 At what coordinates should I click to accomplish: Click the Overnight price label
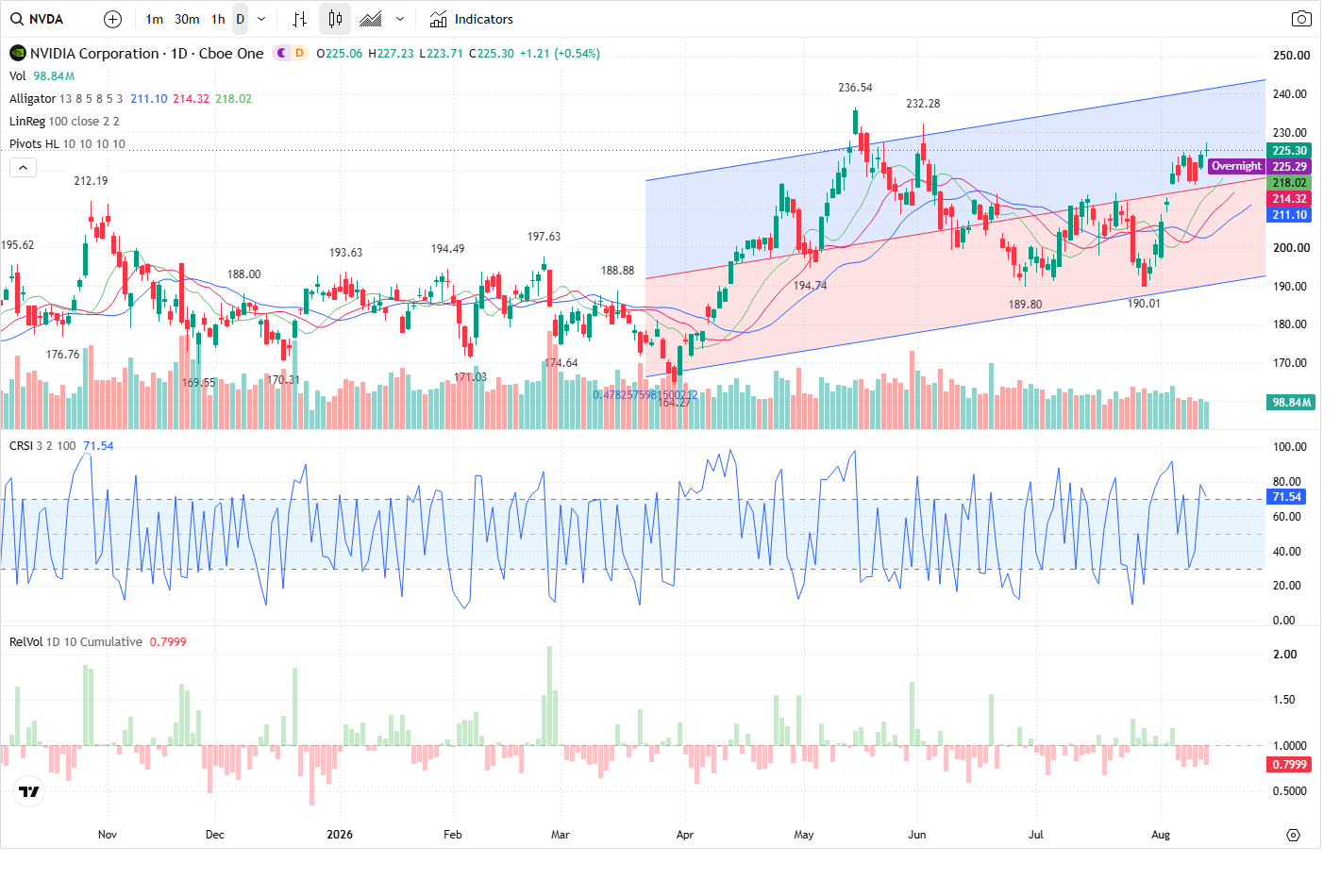click(x=1236, y=166)
